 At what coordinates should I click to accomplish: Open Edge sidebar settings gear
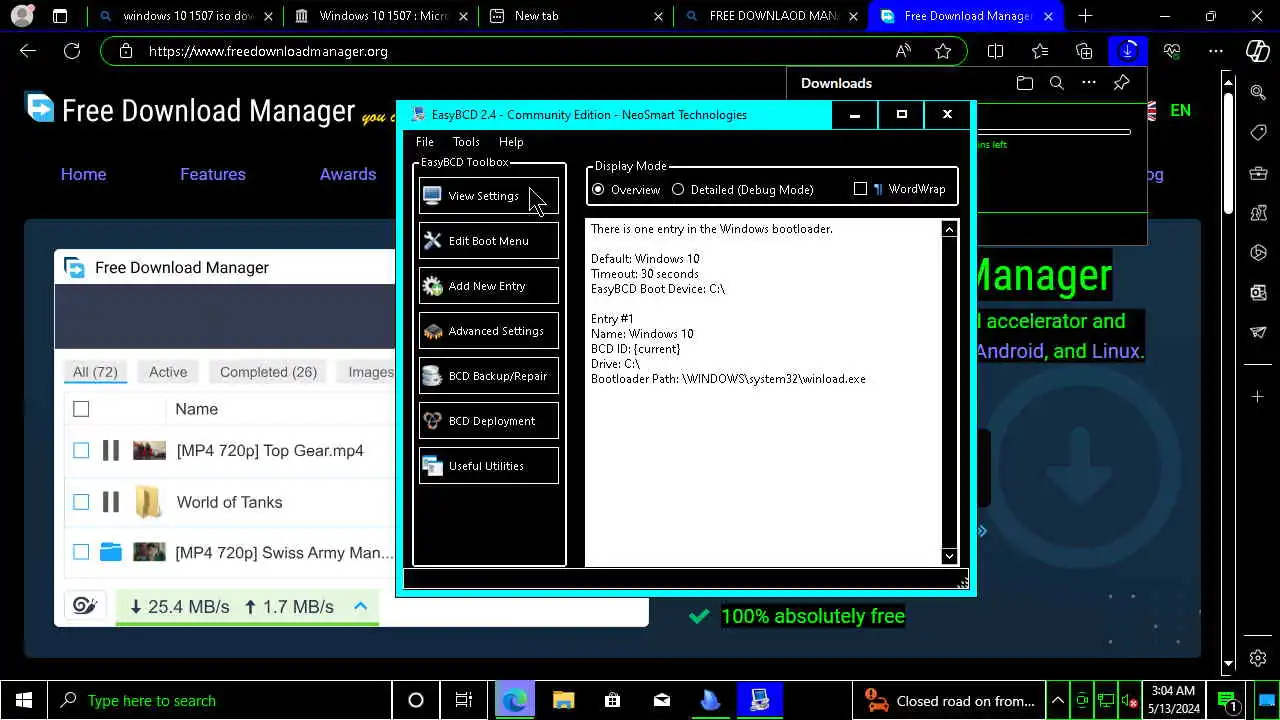(1258, 658)
